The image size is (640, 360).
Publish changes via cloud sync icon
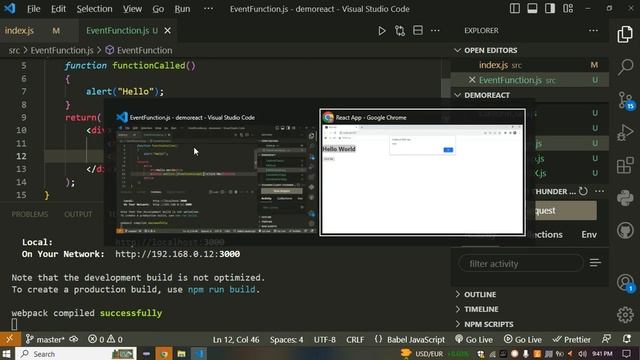(x=74, y=339)
